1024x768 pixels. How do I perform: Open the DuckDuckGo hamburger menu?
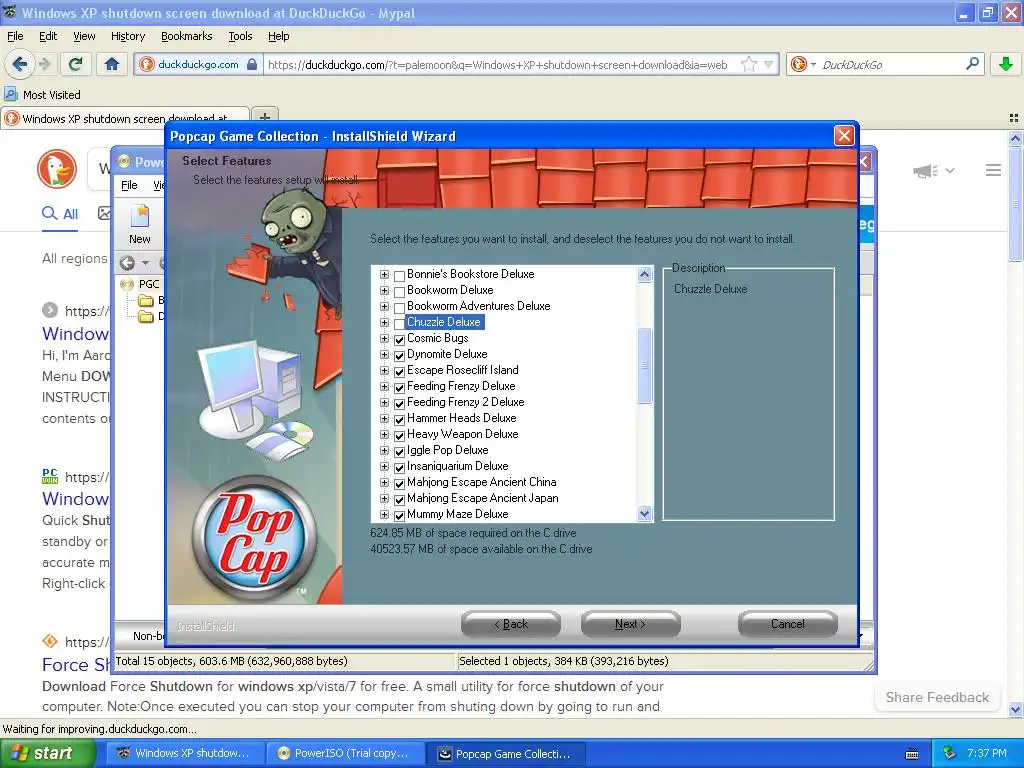tap(993, 170)
